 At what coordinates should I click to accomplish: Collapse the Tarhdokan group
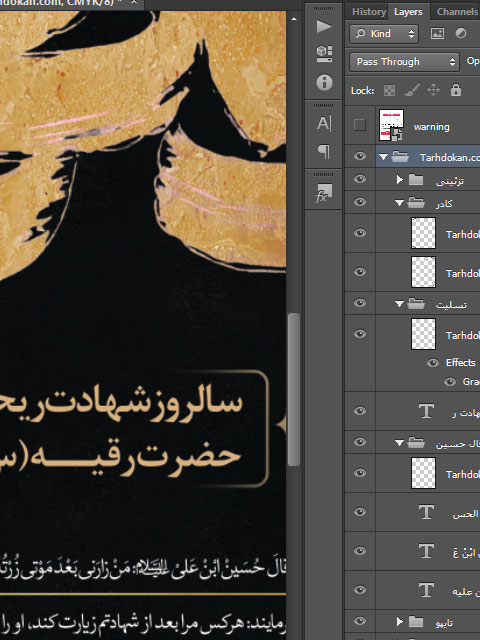(383, 157)
